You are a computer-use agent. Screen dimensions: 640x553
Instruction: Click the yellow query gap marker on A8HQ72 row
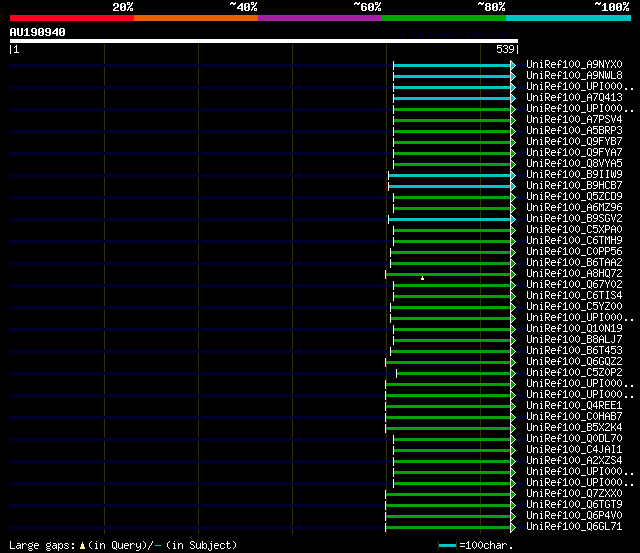coord(422,278)
